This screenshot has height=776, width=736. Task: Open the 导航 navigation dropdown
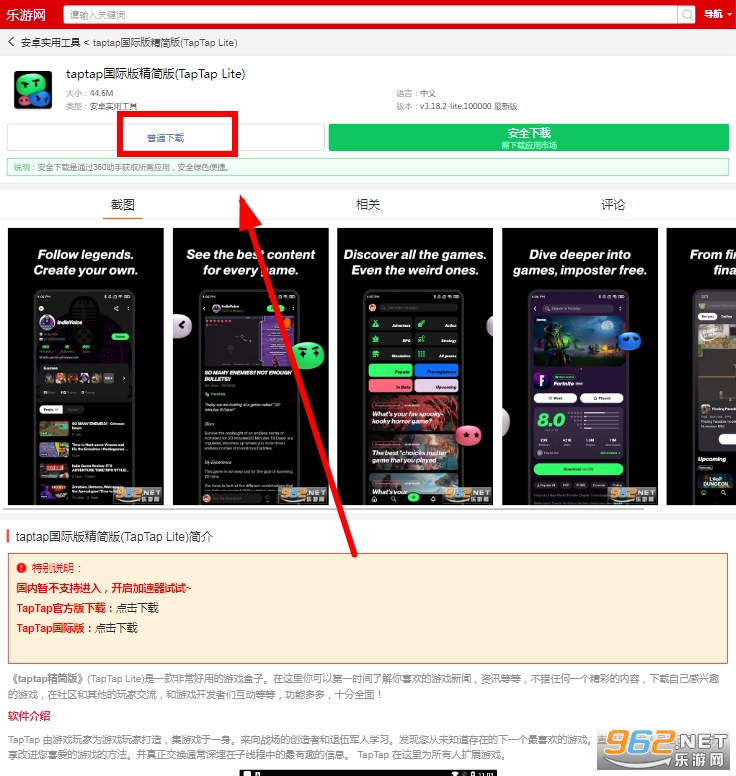point(718,14)
